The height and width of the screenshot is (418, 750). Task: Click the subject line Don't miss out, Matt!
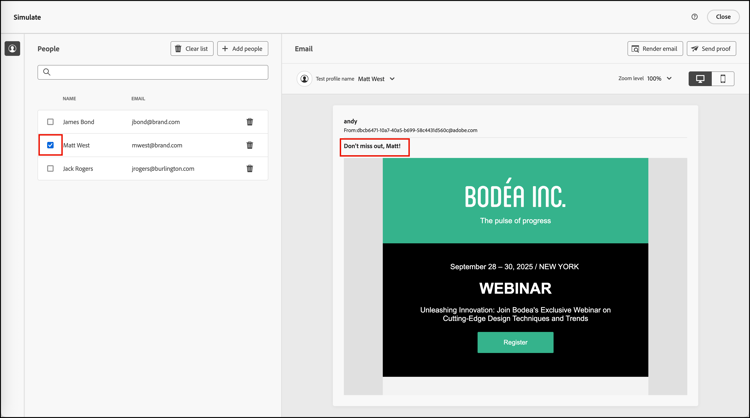pyautogui.click(x=372, y=146)
